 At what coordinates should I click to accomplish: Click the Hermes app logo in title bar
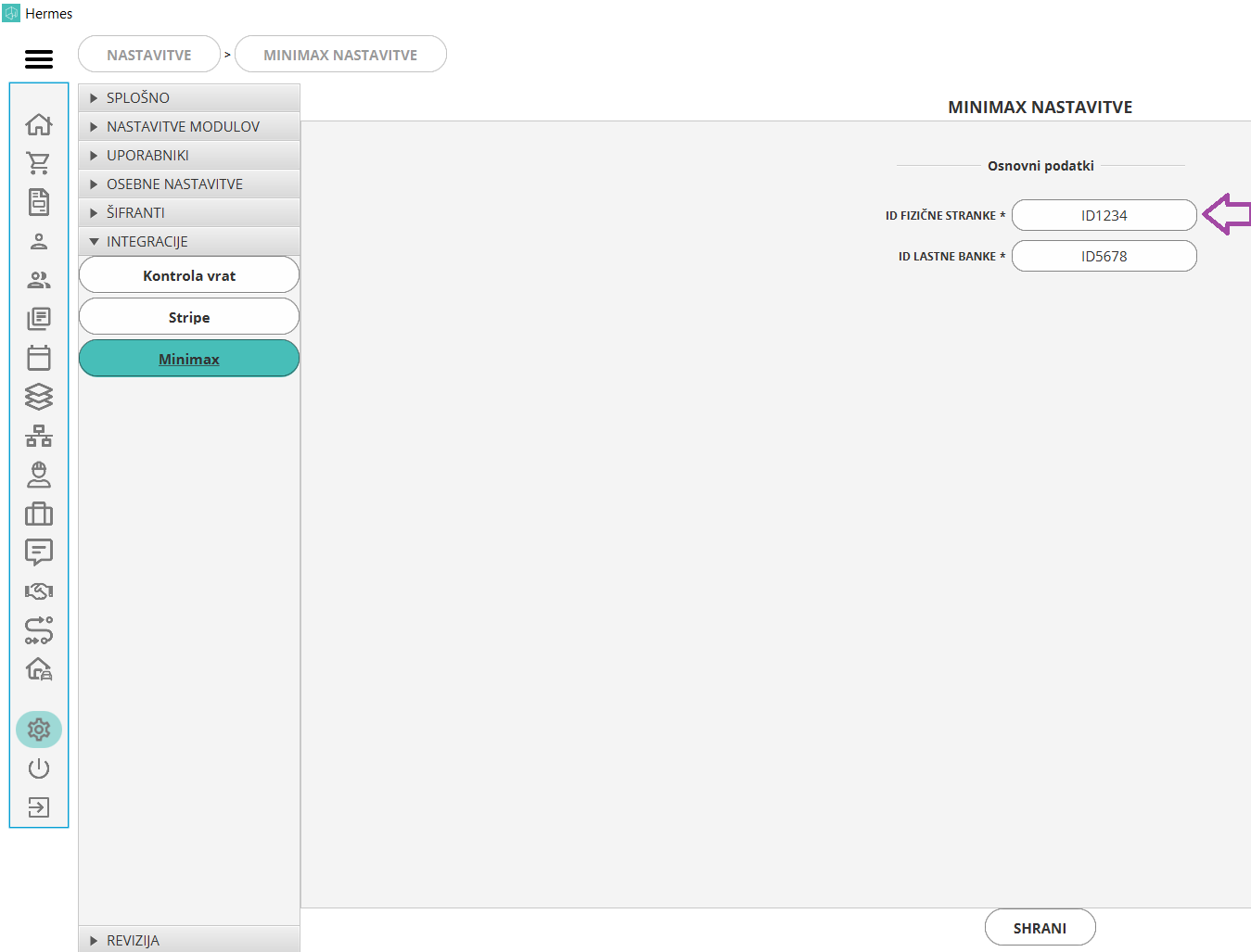coord(11,14)
